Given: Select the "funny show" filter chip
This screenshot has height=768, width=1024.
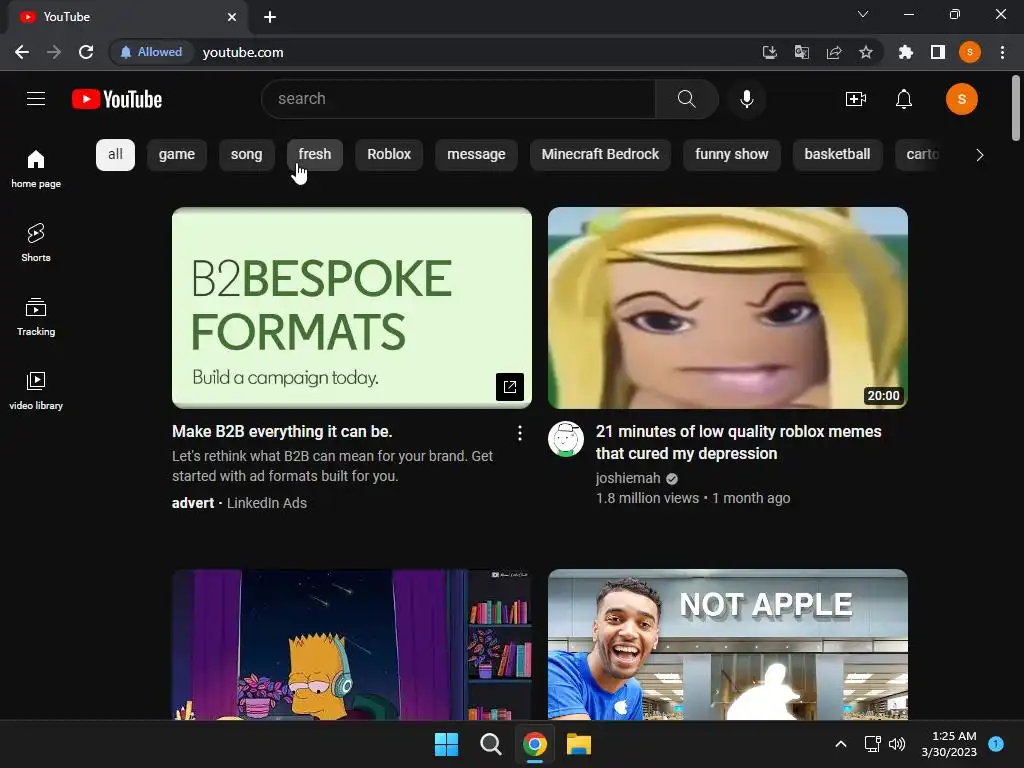Looking at the screenshot, I should (732, 155).
